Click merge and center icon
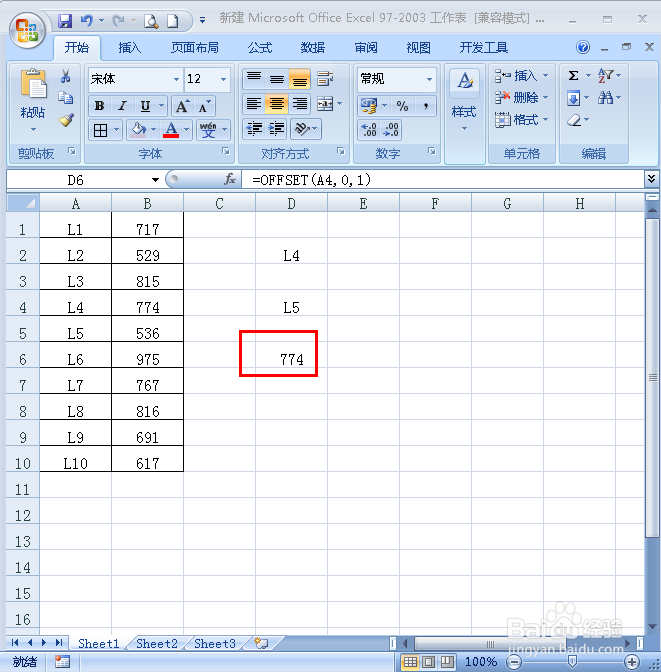661x672 pixels. click(325, 104)
